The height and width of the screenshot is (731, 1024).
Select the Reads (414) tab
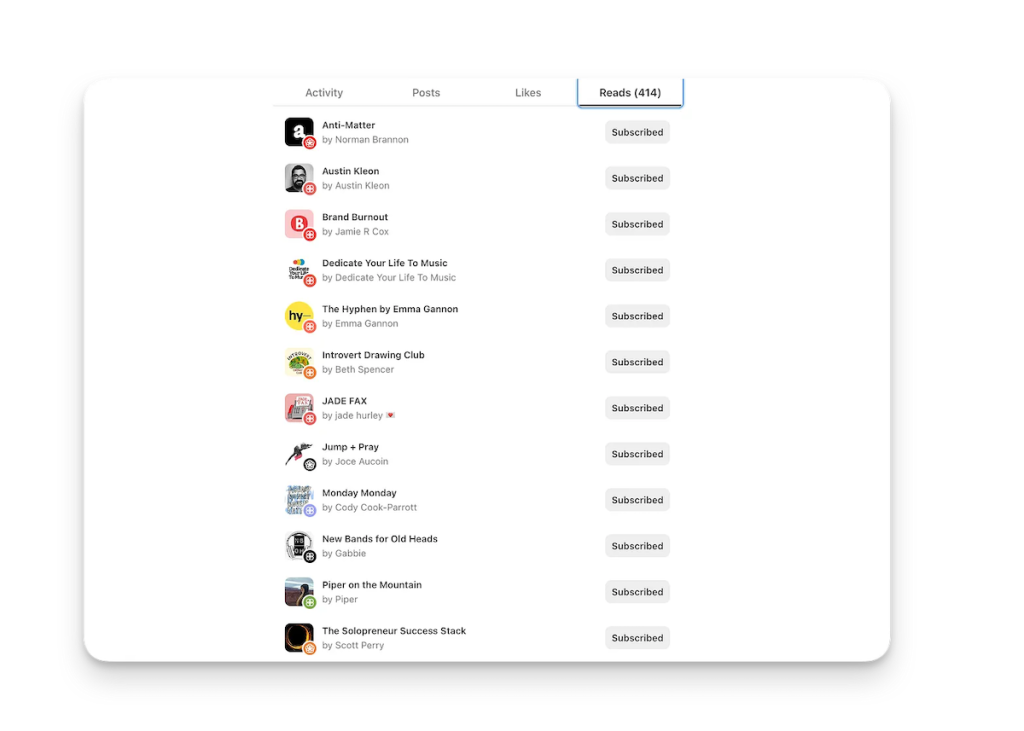[630, 93]
